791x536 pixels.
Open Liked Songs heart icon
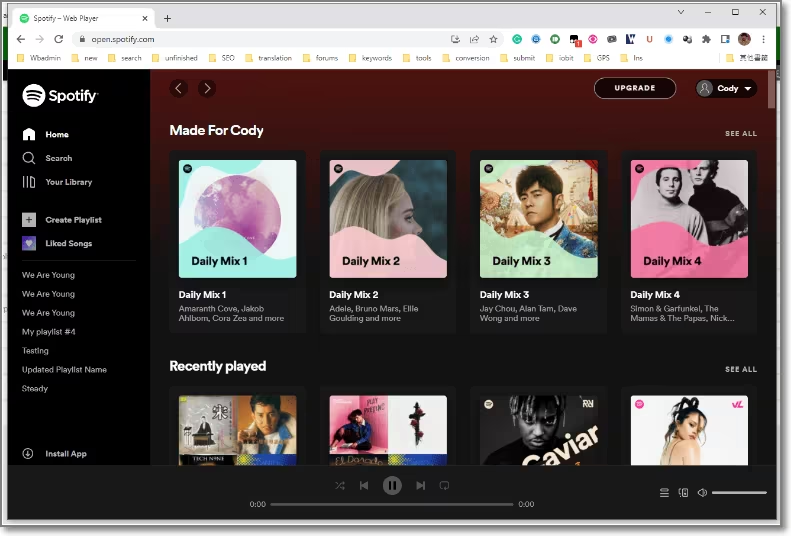(x=29, y=243)
